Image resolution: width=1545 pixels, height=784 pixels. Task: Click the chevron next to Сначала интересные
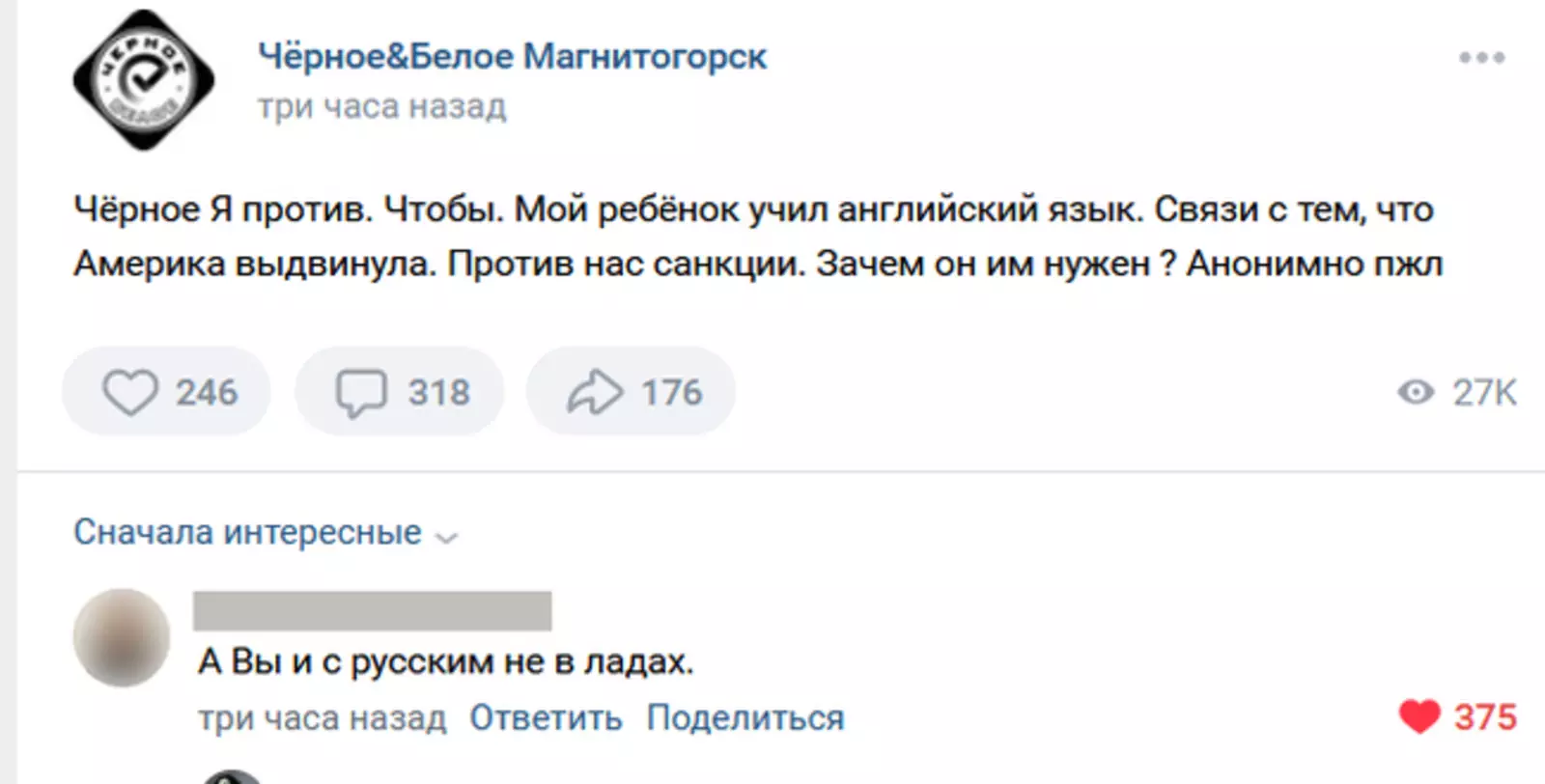coord(446,537)
